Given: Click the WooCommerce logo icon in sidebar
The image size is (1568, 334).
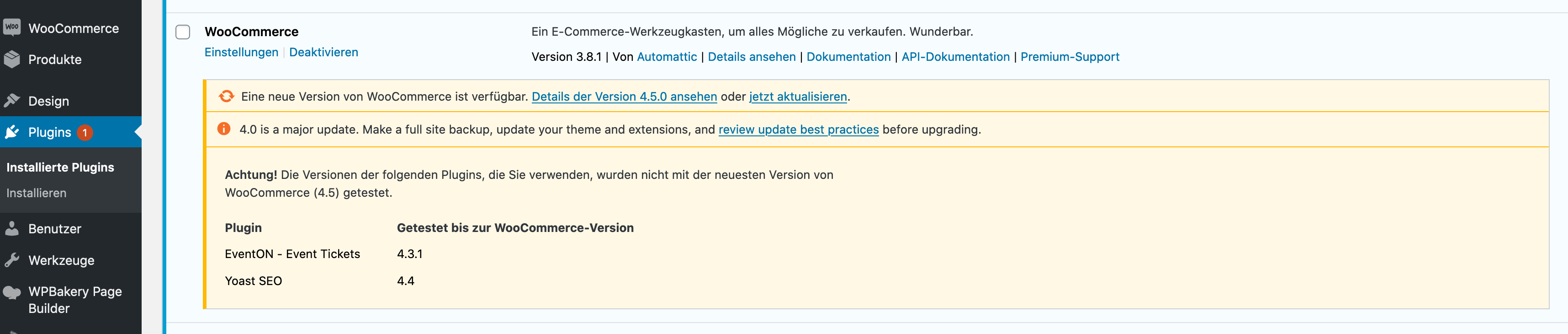Looking at the screenshot, I should point(11,27).
